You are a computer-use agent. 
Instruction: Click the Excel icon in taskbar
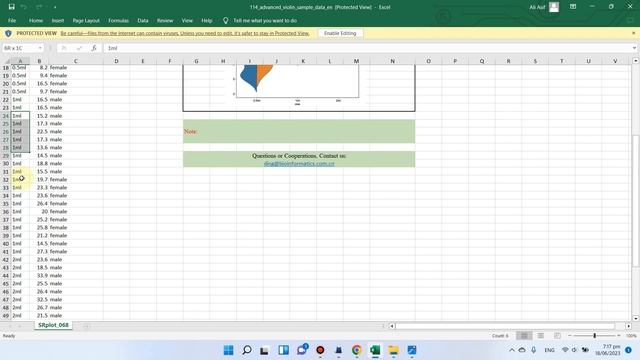pos(375,350)
